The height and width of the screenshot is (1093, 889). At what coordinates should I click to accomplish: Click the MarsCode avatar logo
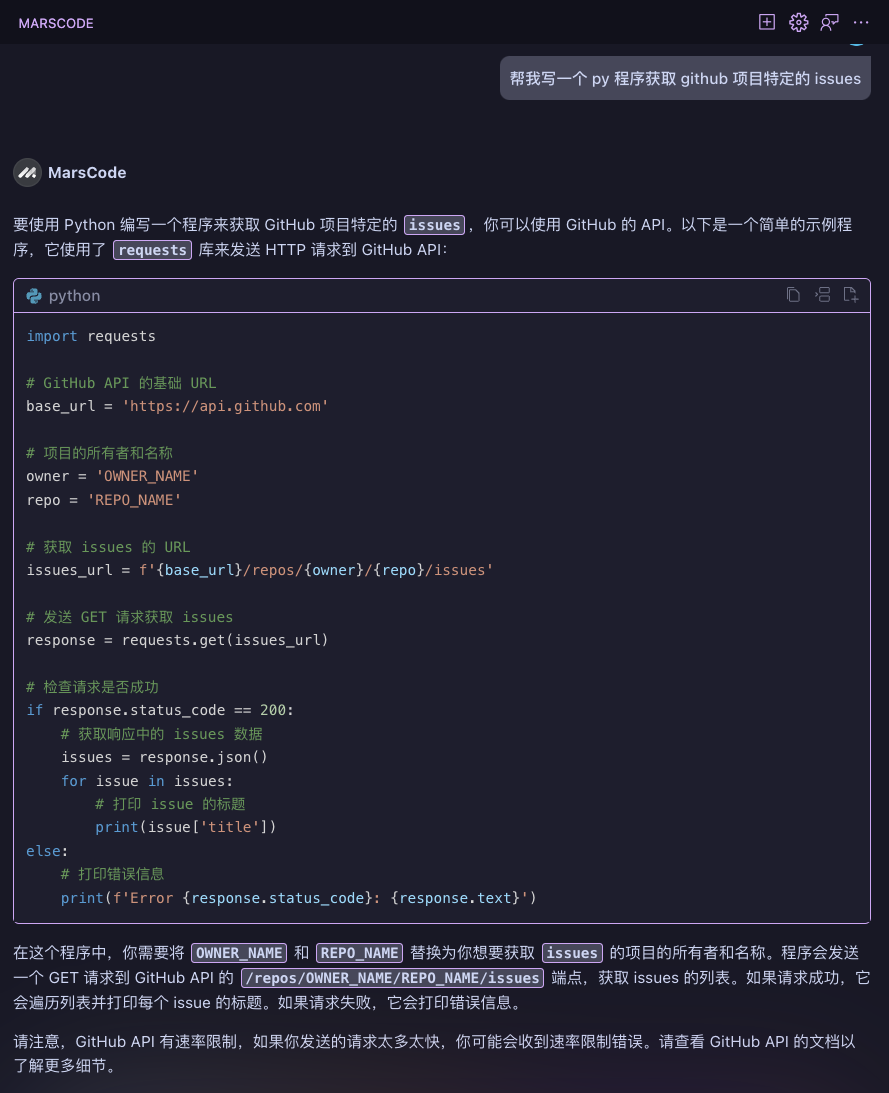[x=27, y=172]
